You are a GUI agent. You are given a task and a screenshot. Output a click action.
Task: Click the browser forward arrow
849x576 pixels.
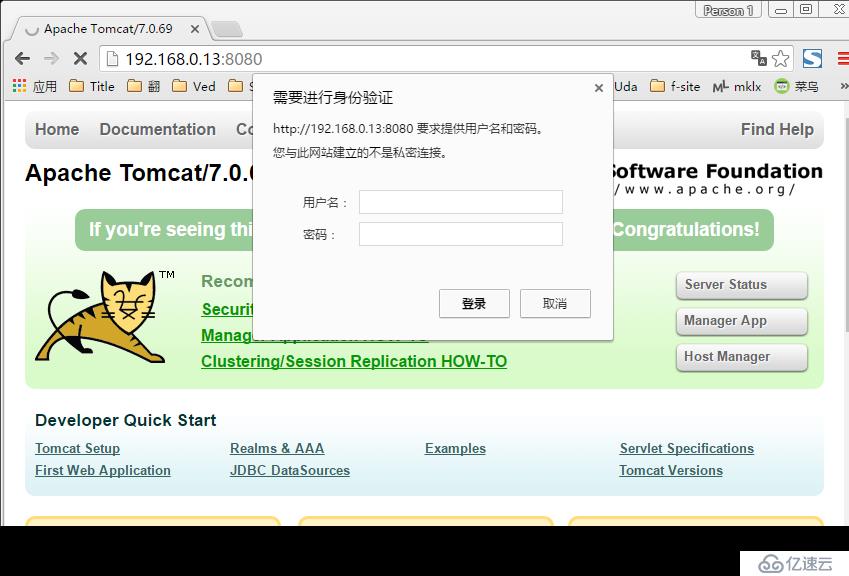[51, 58]
